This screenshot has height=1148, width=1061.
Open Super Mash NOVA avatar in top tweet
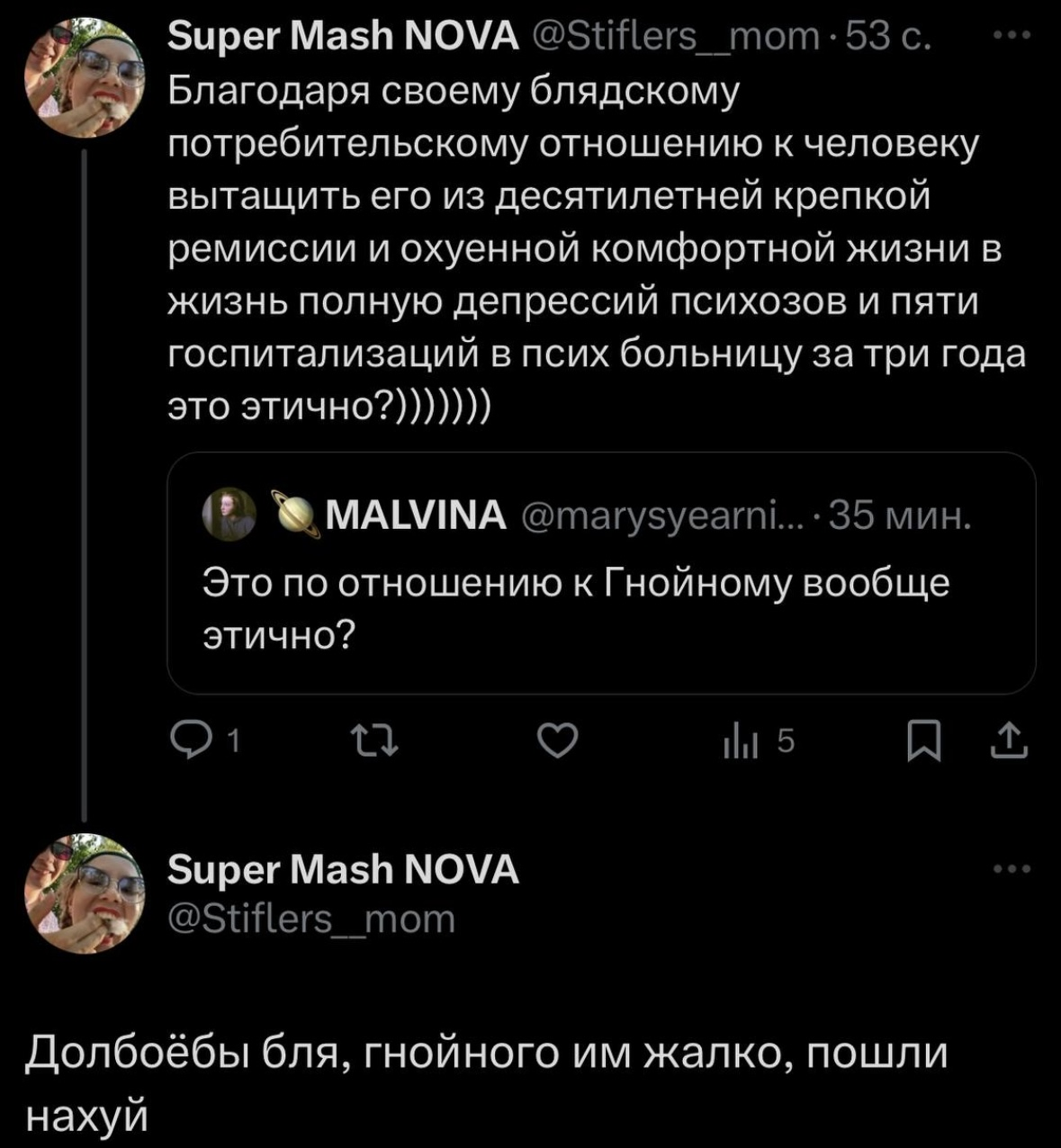84,77
